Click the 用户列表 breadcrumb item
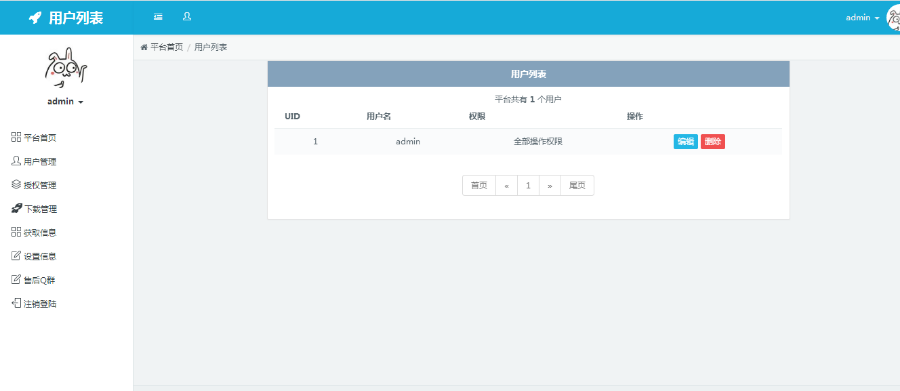 [x=211, y=47]
